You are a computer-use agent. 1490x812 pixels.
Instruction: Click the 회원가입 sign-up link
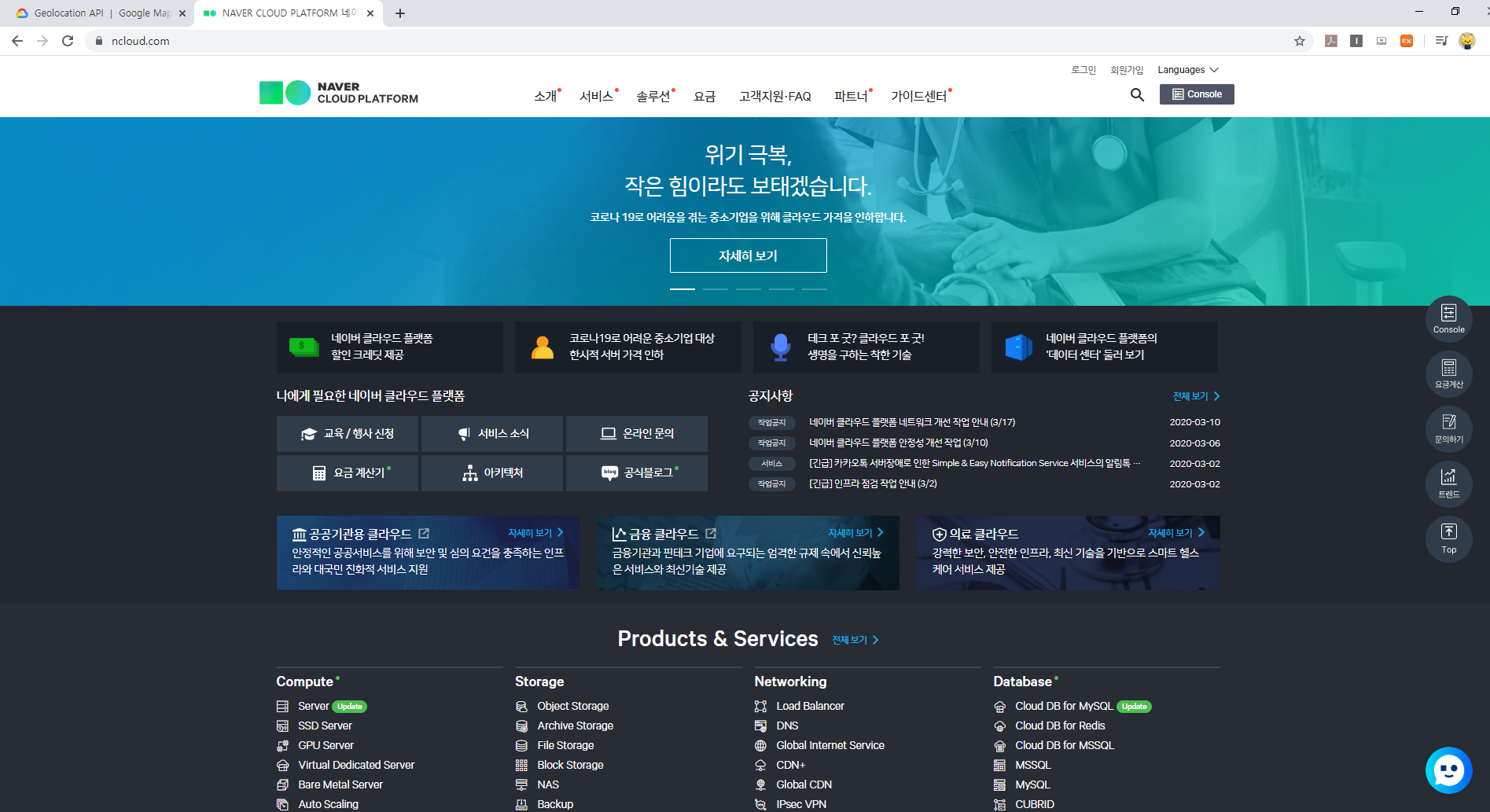1127,70
